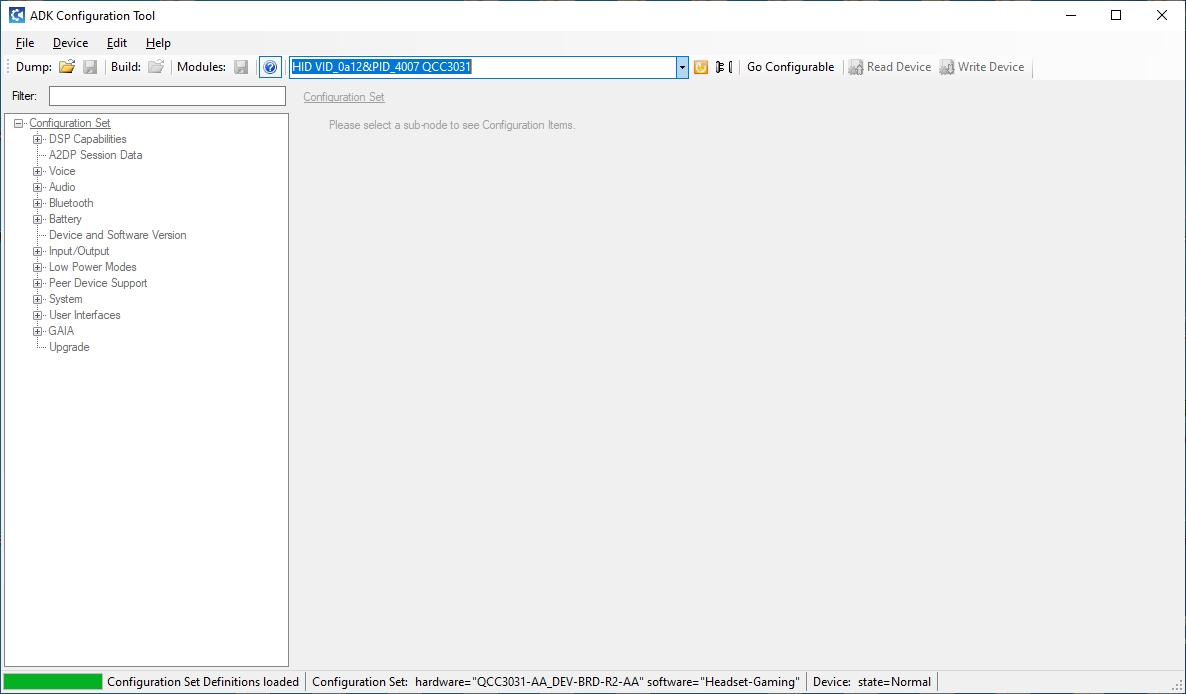1186x694 pixels.
Task: Click the Read Device toolbar button
Action: [889, 67]
